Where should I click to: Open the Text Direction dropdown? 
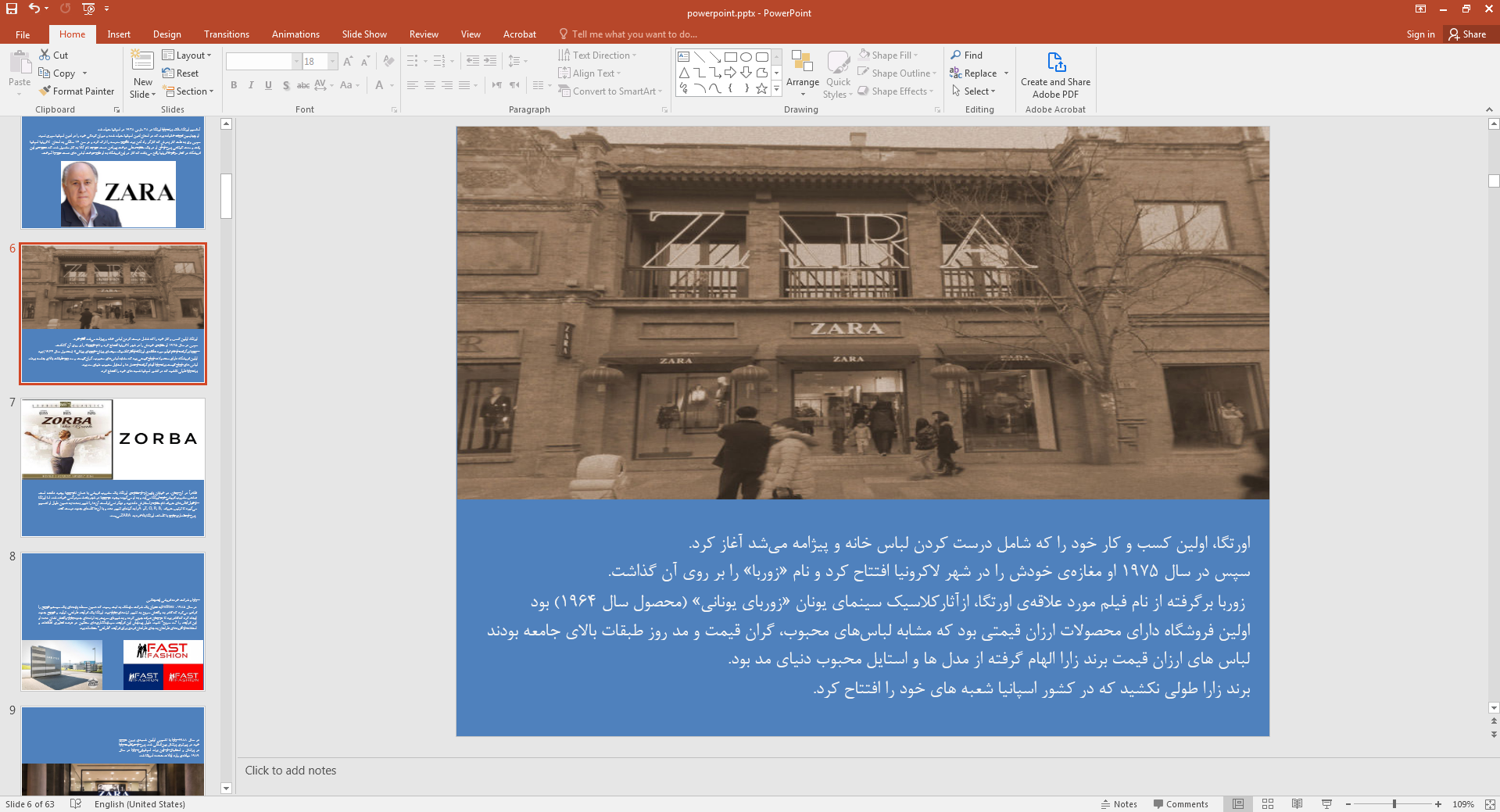click(597, 55)
